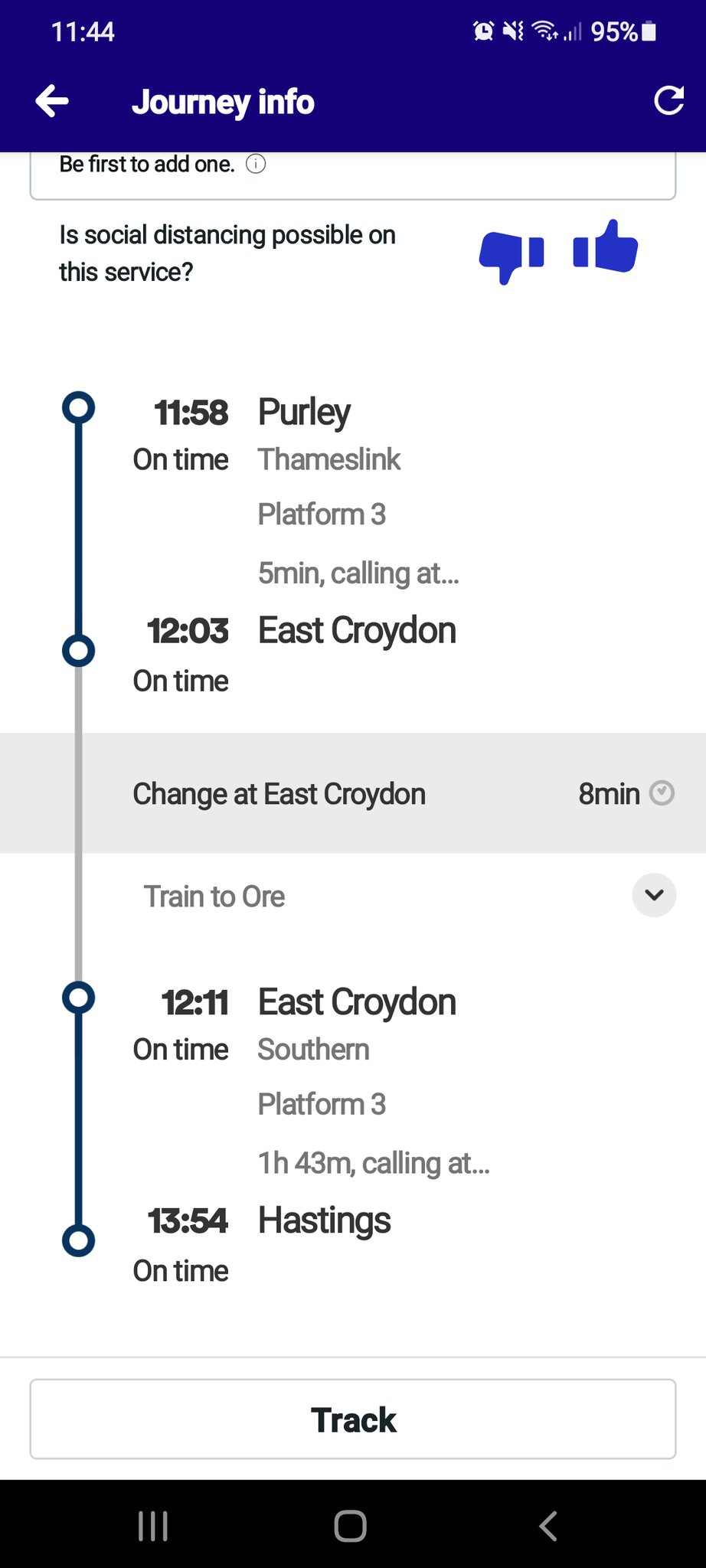The image size is (706, 1568).
Task: Tap the back arrow in header
Action: pyautogui.click(x=52, y=101)
